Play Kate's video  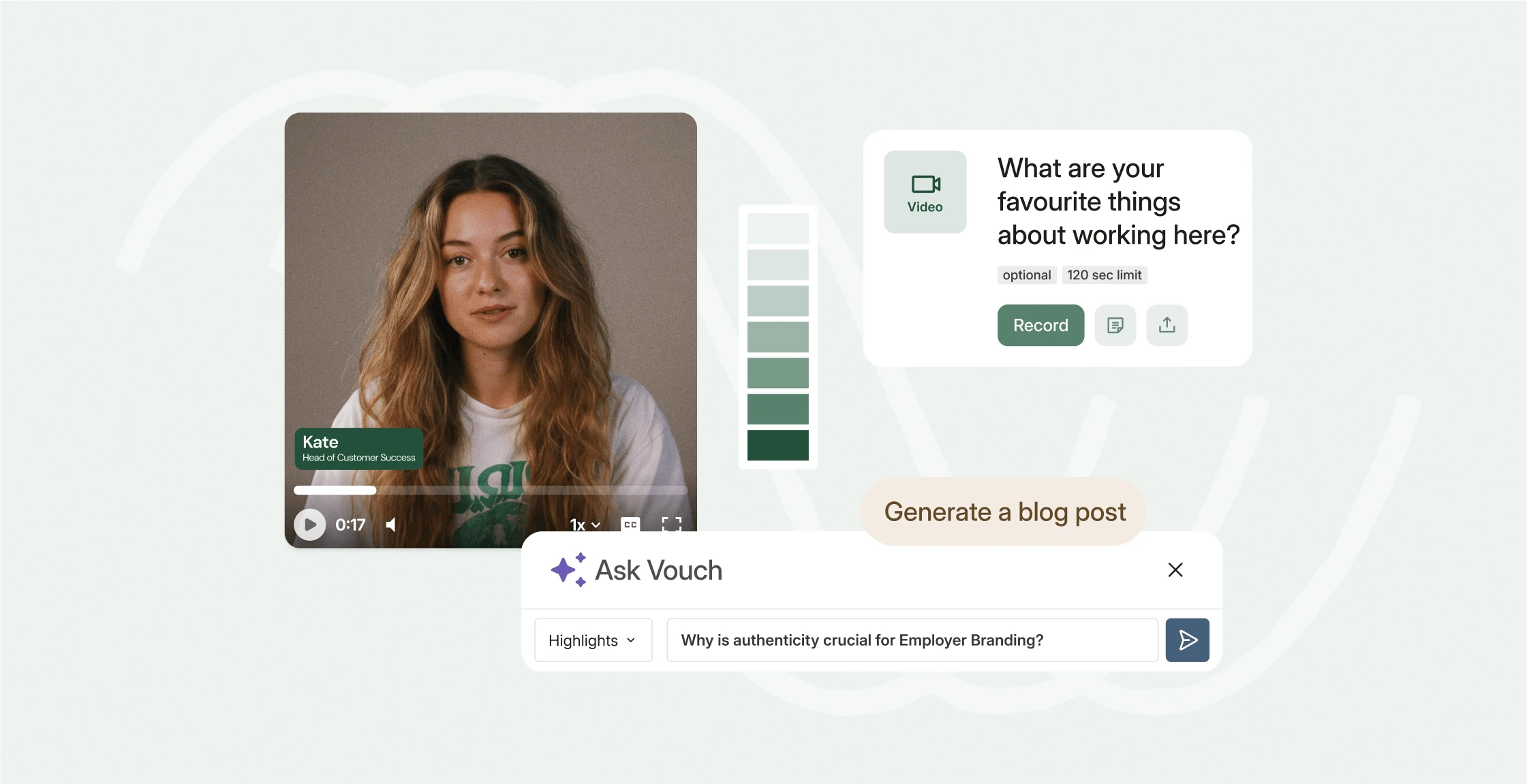click(x=309, y=524)
